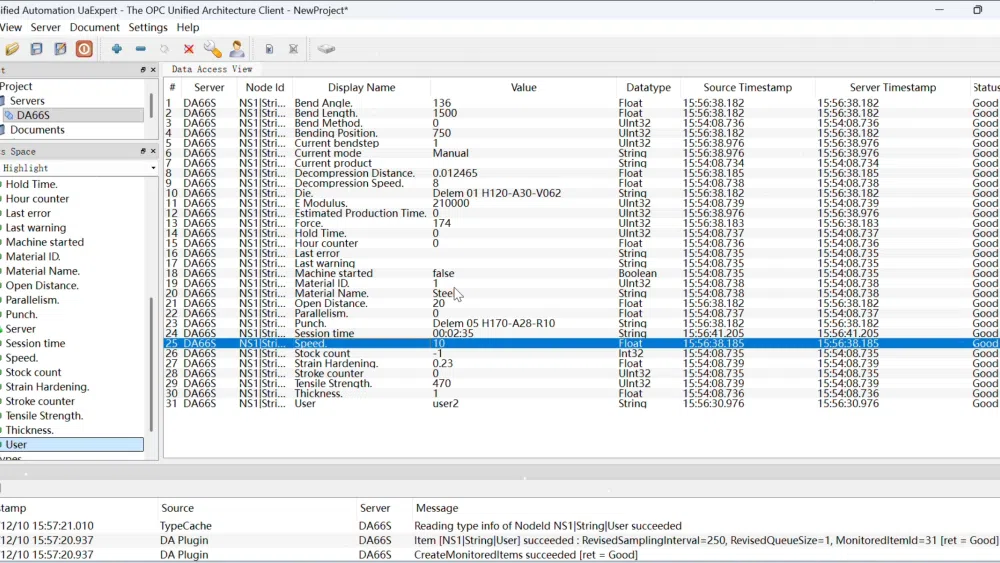Click the red power/close project icon
Screen dimensions: 1000x563
84,49
